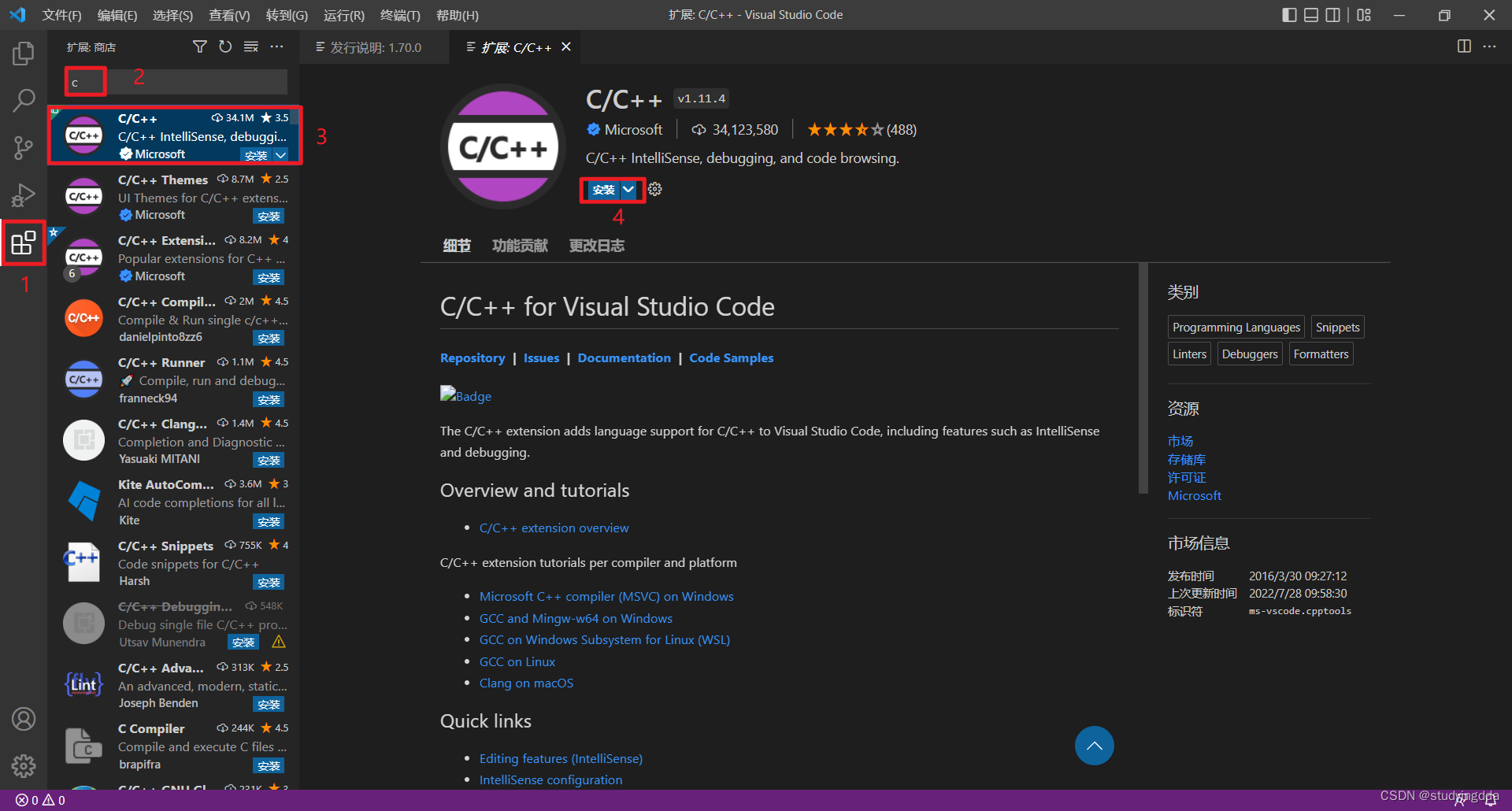
Task: Open the 帮助(H) menu
Action: (457, 15)
